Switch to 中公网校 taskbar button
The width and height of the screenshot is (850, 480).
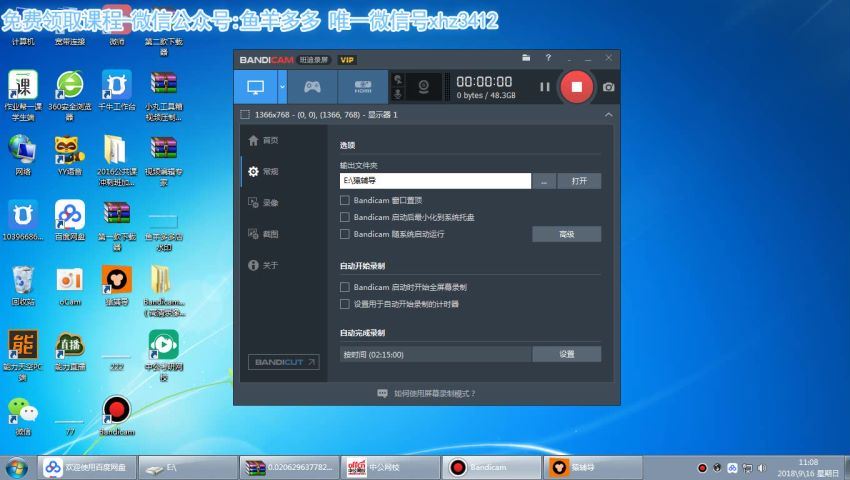coord(390,467)
